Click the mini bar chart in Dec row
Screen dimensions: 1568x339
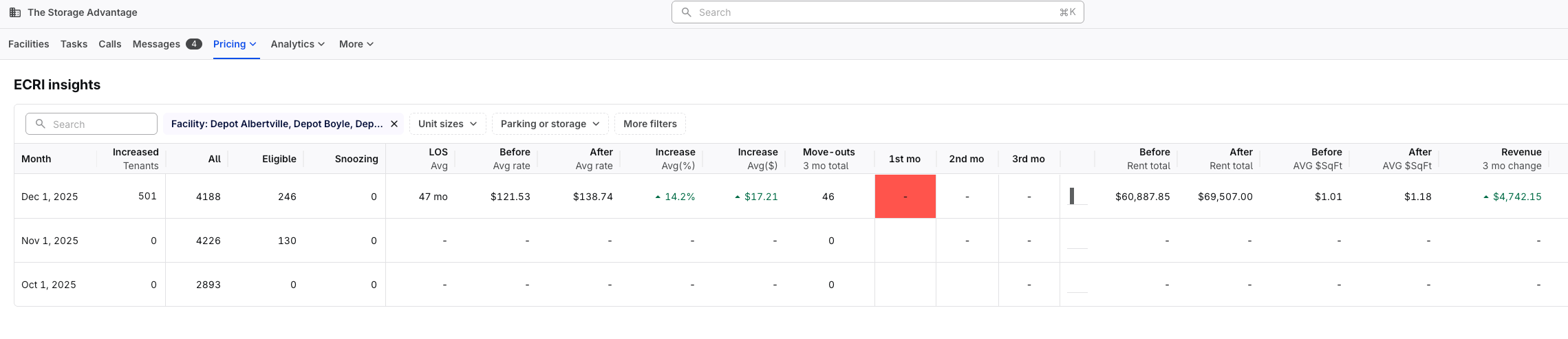(x=1072, y=197)
